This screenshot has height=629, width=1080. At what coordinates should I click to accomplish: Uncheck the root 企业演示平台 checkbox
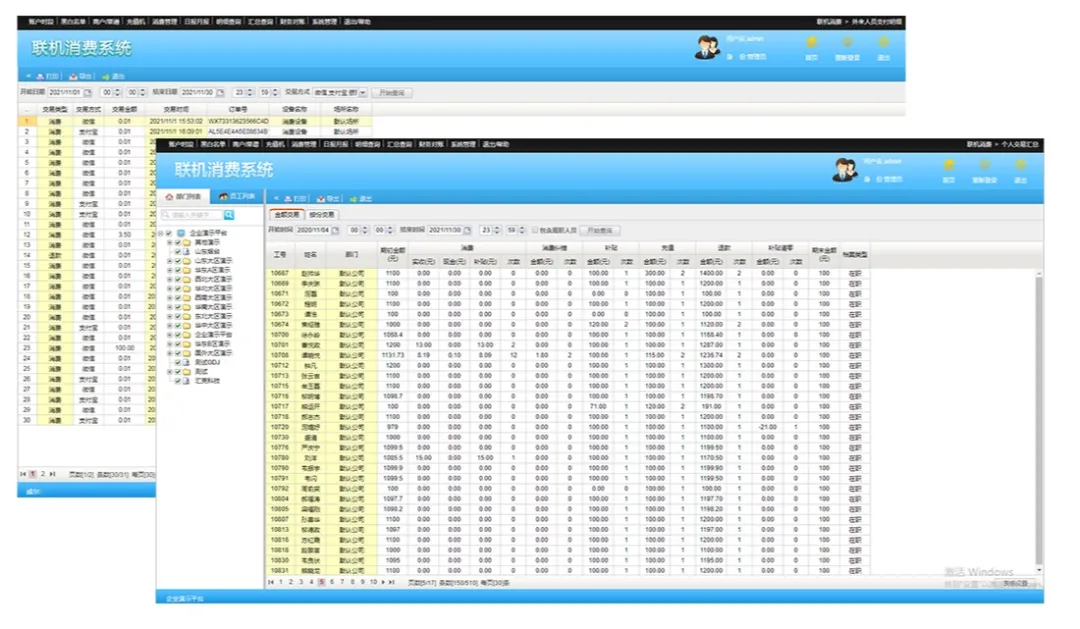pyautogui.click(x=169, y=233)
